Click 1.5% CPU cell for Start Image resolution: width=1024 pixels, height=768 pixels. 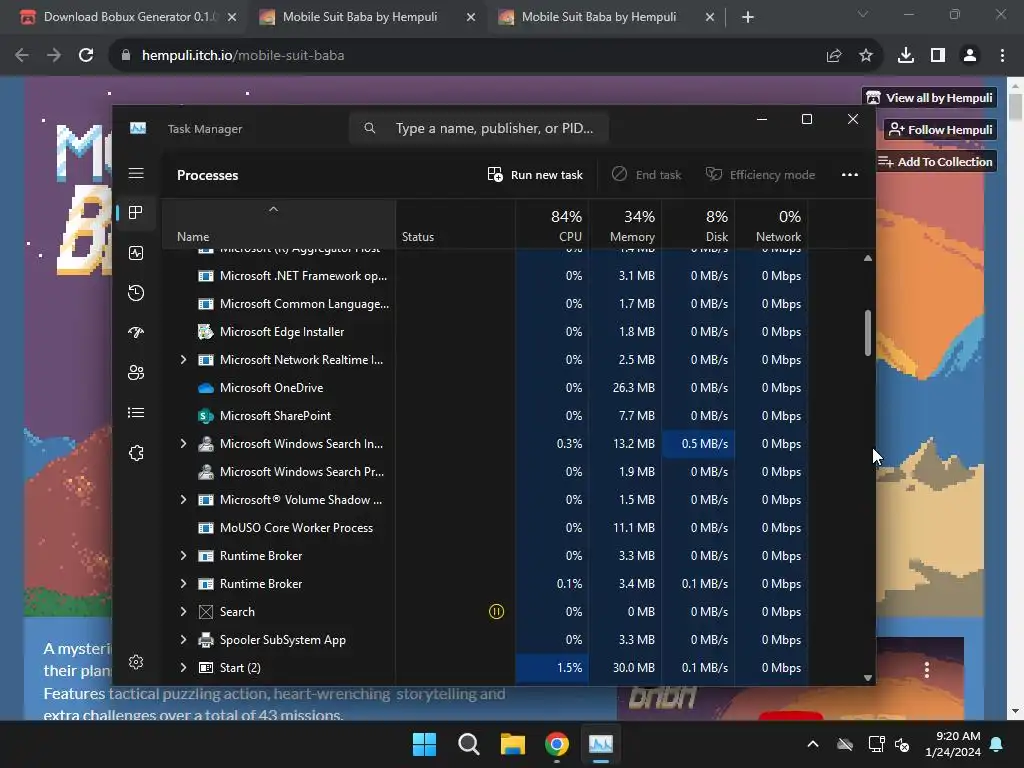(552, 668)
